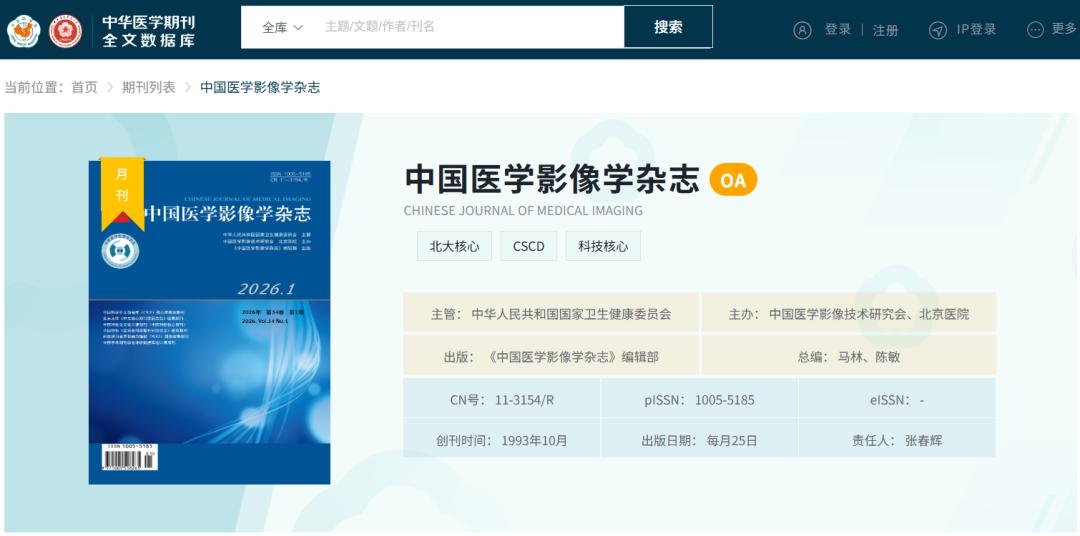Click the 创刊时间 1993年10月 cell
Screen dimensions: 1080x536
501,440
